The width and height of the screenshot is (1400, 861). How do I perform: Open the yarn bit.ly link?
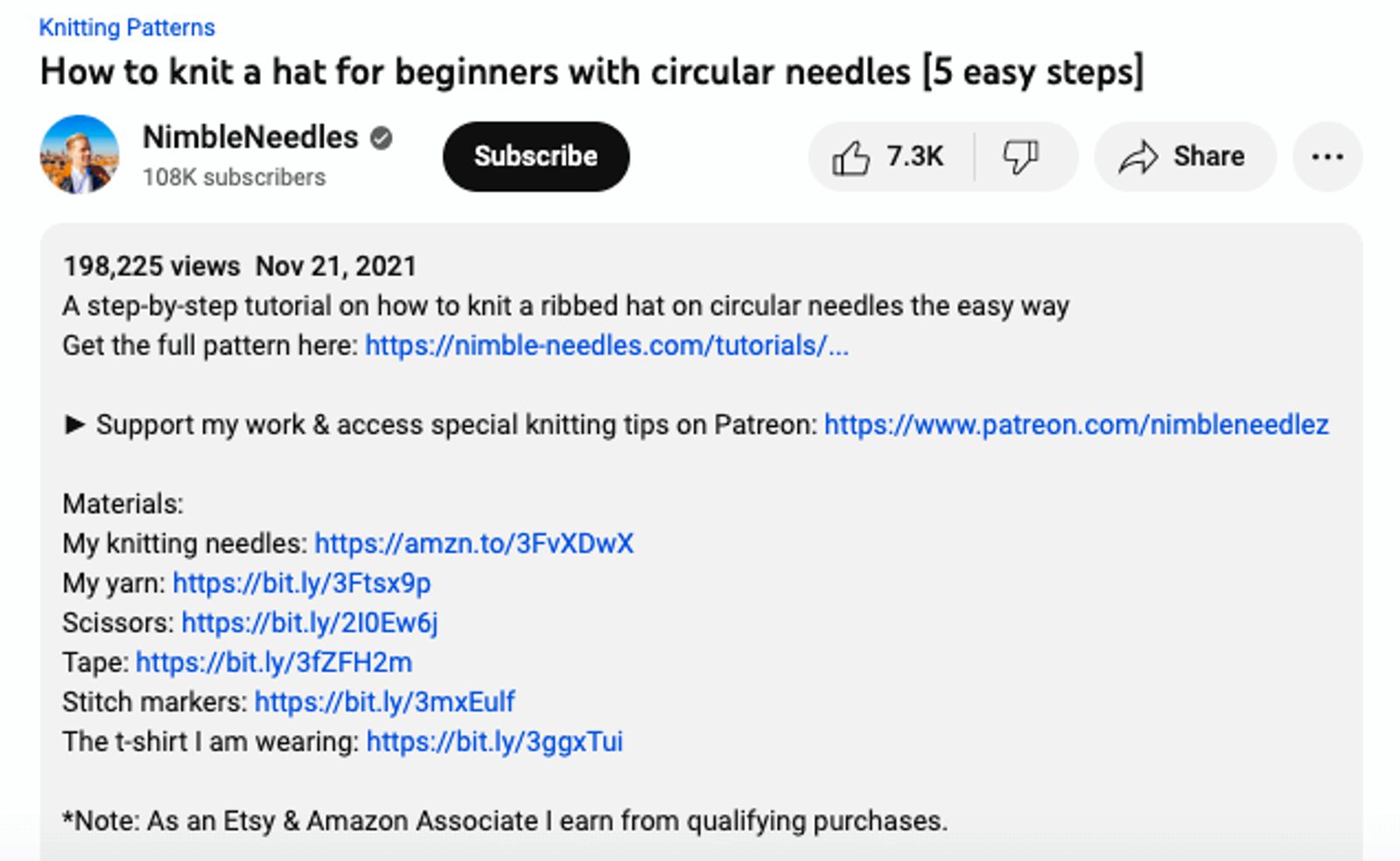click(301, 583)
